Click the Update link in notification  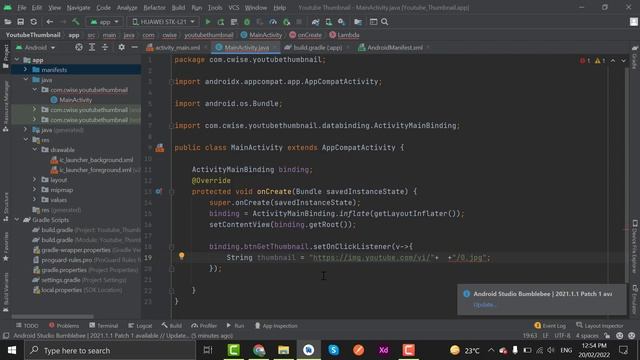(x=484, y=304)
